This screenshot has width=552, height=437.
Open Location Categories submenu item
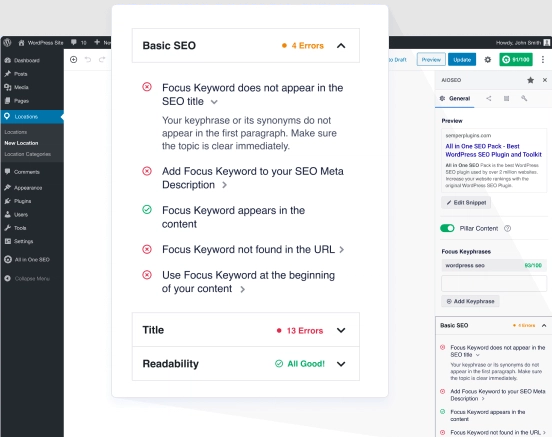point(27,154)
